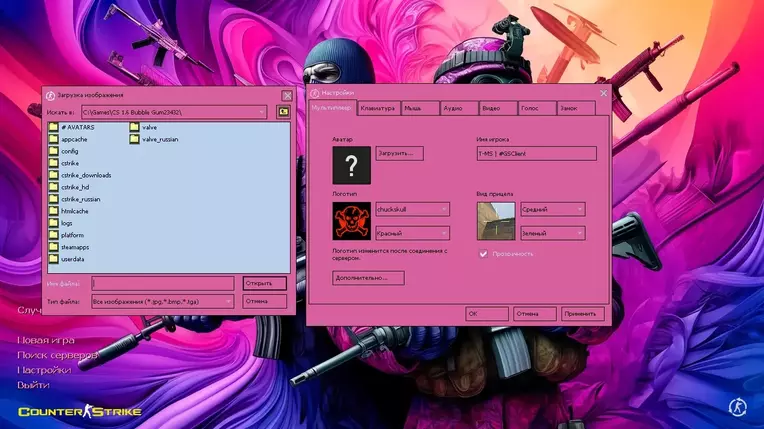Screen dimensions: 764x429
Task: Close the Загрузка изображения dialog
Action: click(287, 96)
